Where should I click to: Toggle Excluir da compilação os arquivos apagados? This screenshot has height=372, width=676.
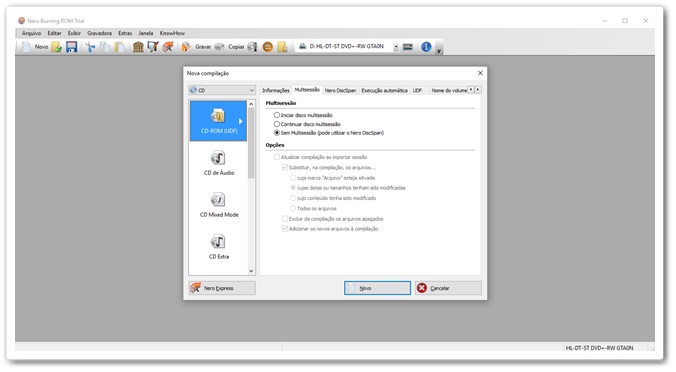click(285, 219)
